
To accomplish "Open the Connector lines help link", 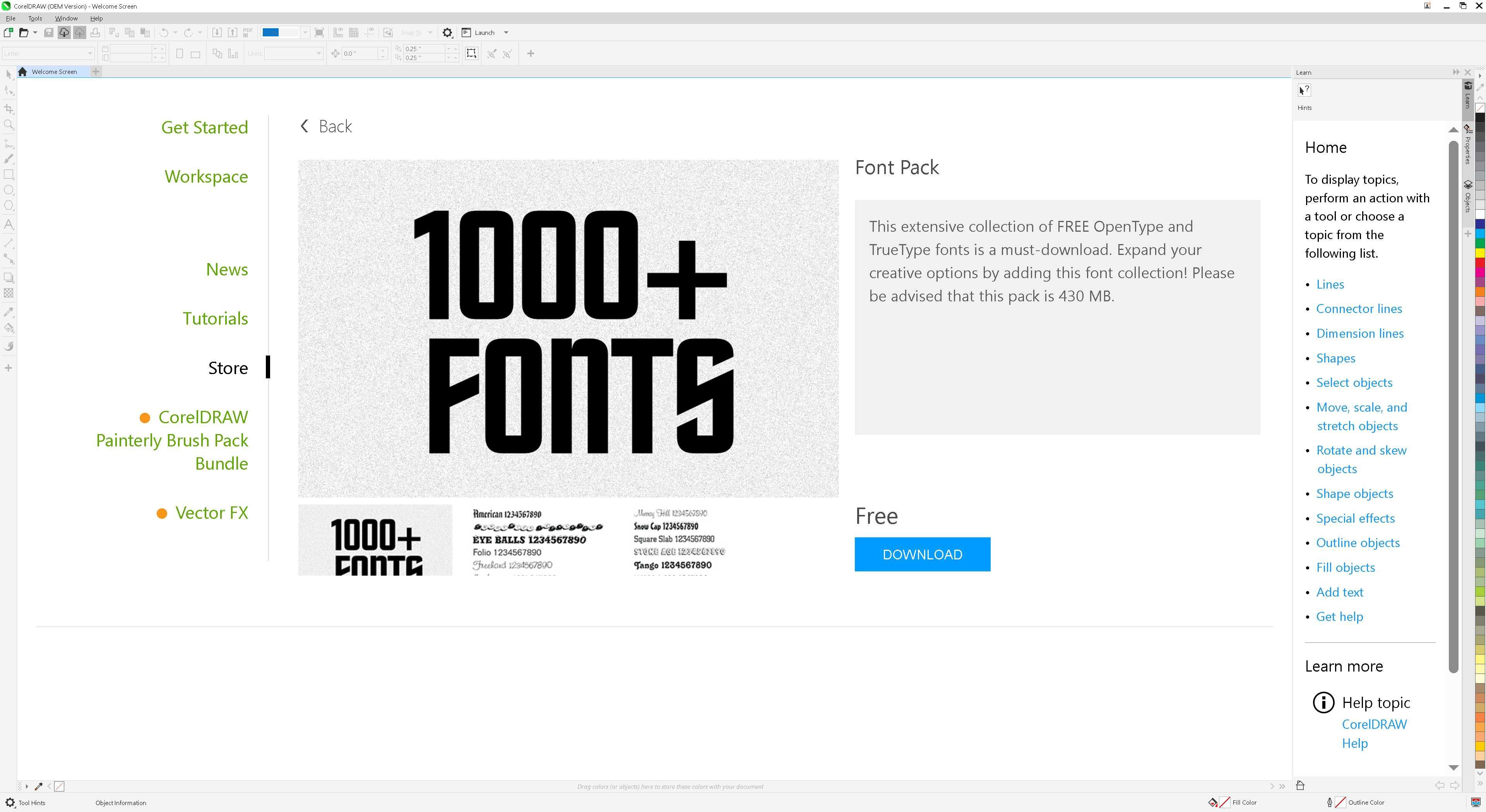I will point(1359,309).
